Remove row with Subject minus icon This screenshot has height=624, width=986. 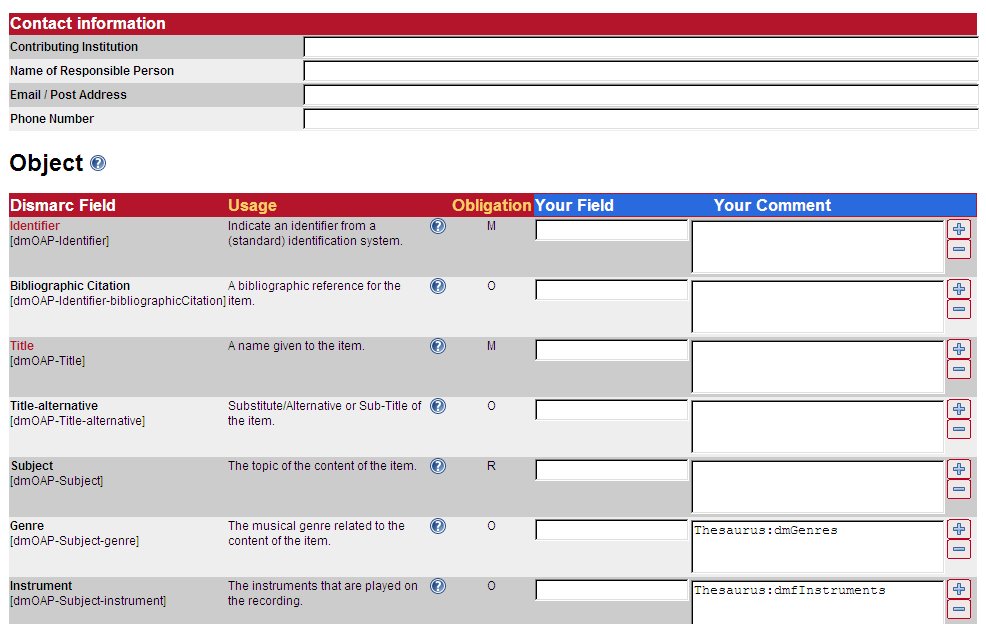pyautogui.click(x=959, y=489)
